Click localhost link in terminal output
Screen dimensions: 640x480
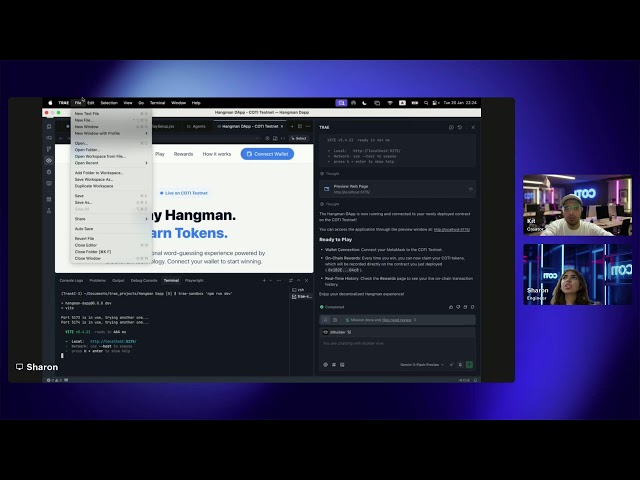click(x=113, y=341)
